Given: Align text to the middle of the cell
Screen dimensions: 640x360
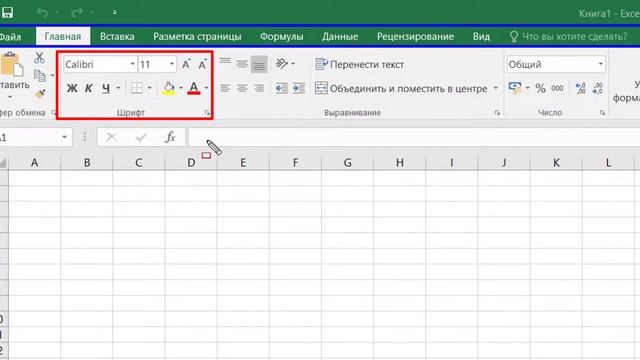Looking at the screenshot, I should (242, 64).
